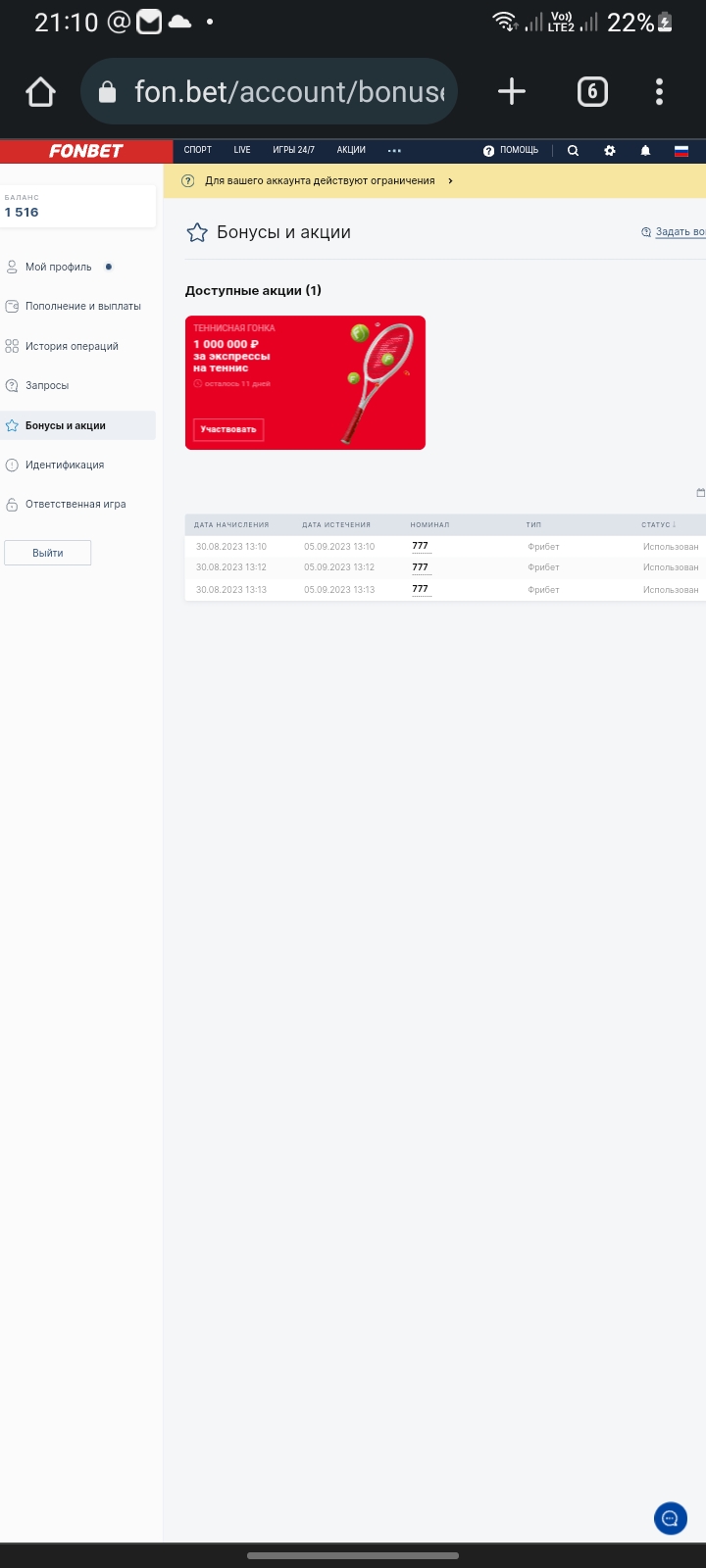
Task: Click the question icon in restrictions banner
Action: (188, 181)
